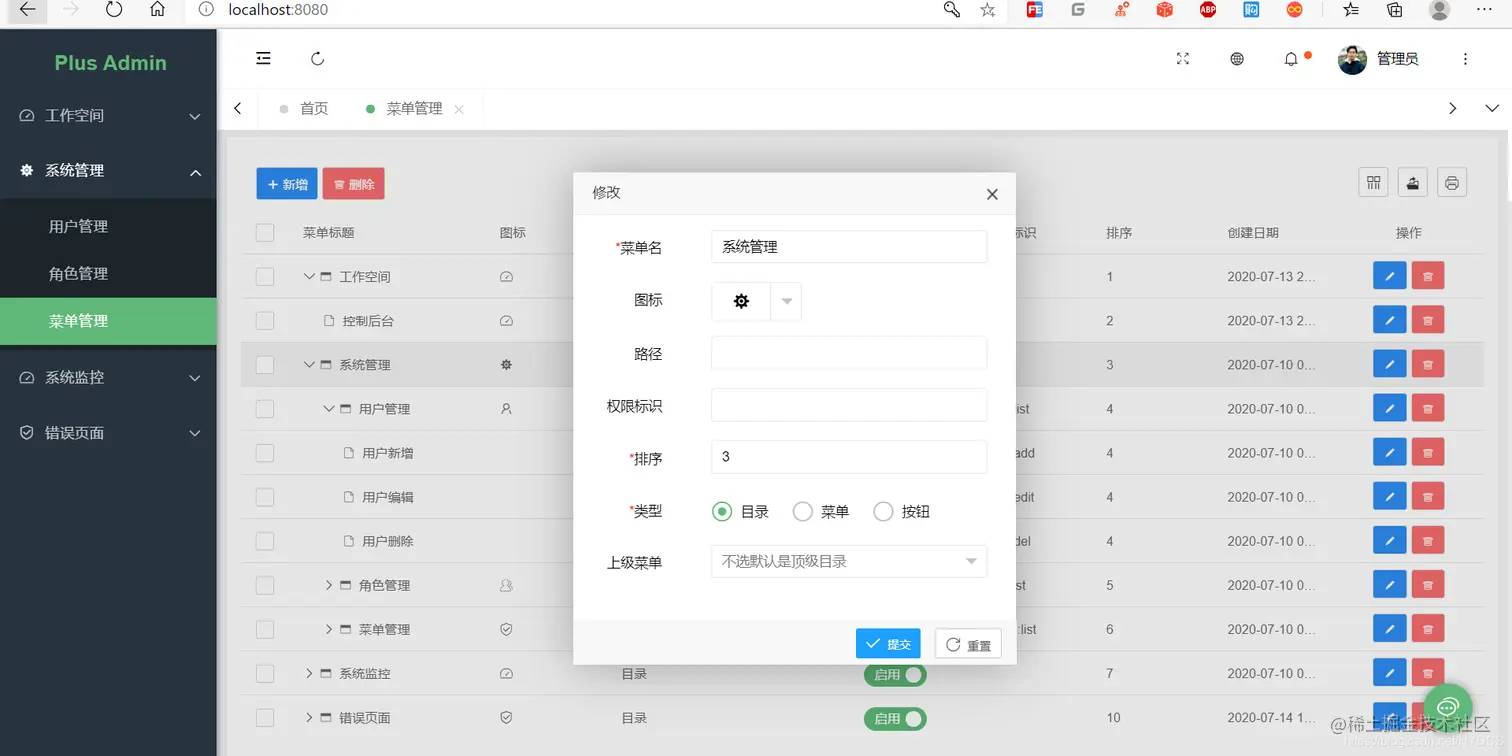Open the 上级菜单 dropdown
The height and width of the screenshot is (756, 1512).
[848, 561]
